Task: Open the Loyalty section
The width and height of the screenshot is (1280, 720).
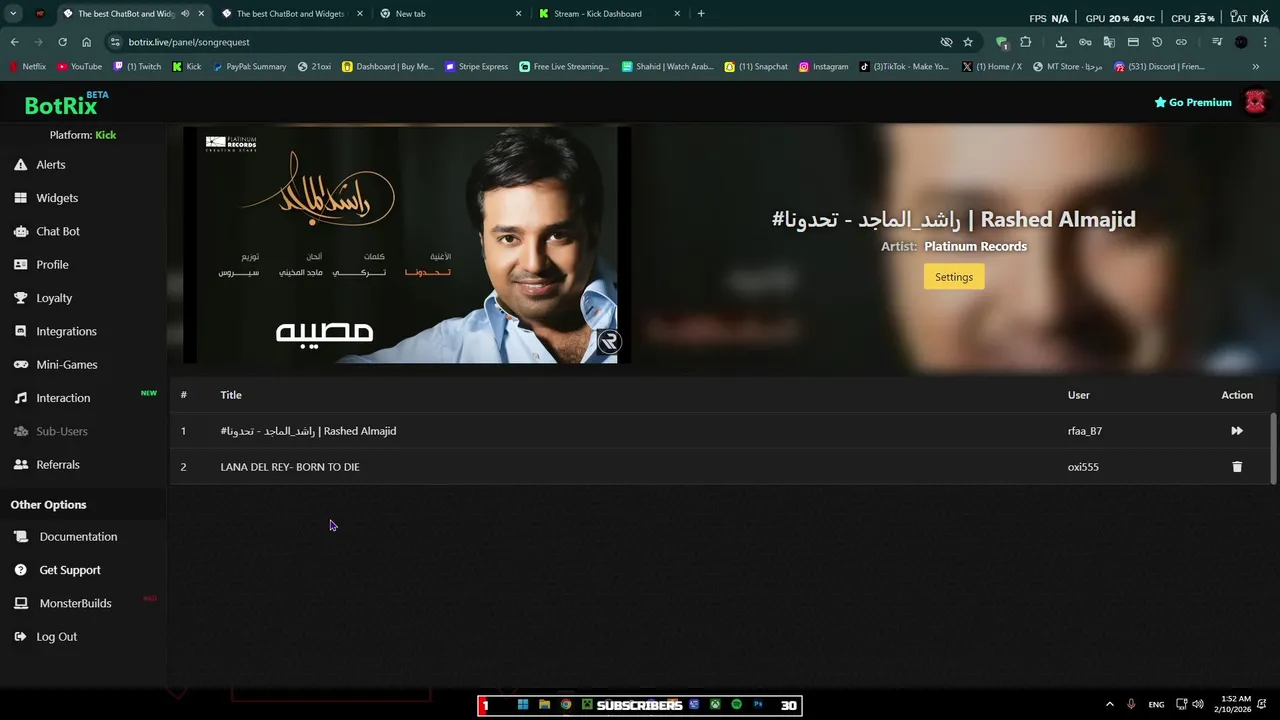Action: 54,298
